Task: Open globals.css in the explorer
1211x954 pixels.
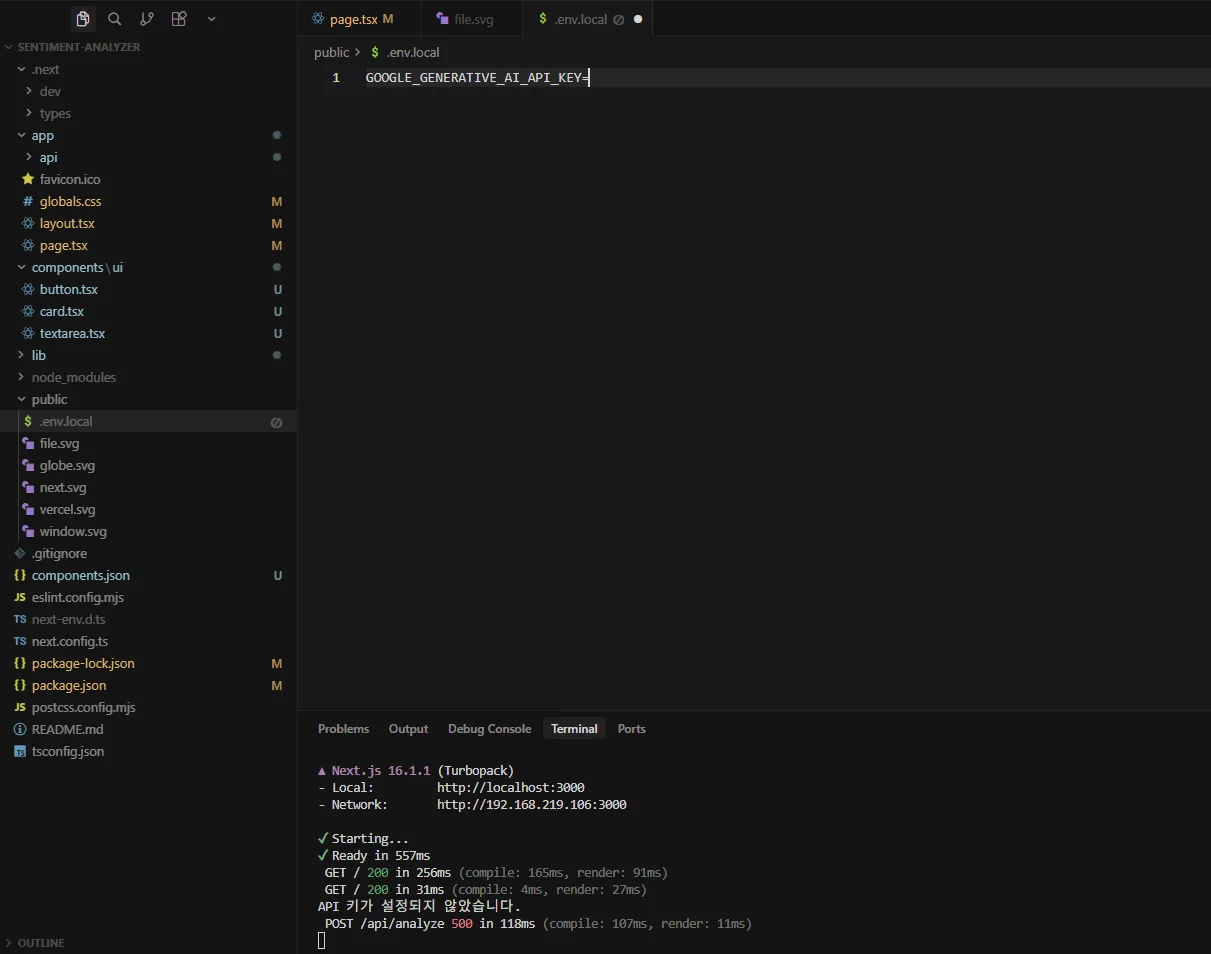Action: pyautogui.click(x=70, y=201)
